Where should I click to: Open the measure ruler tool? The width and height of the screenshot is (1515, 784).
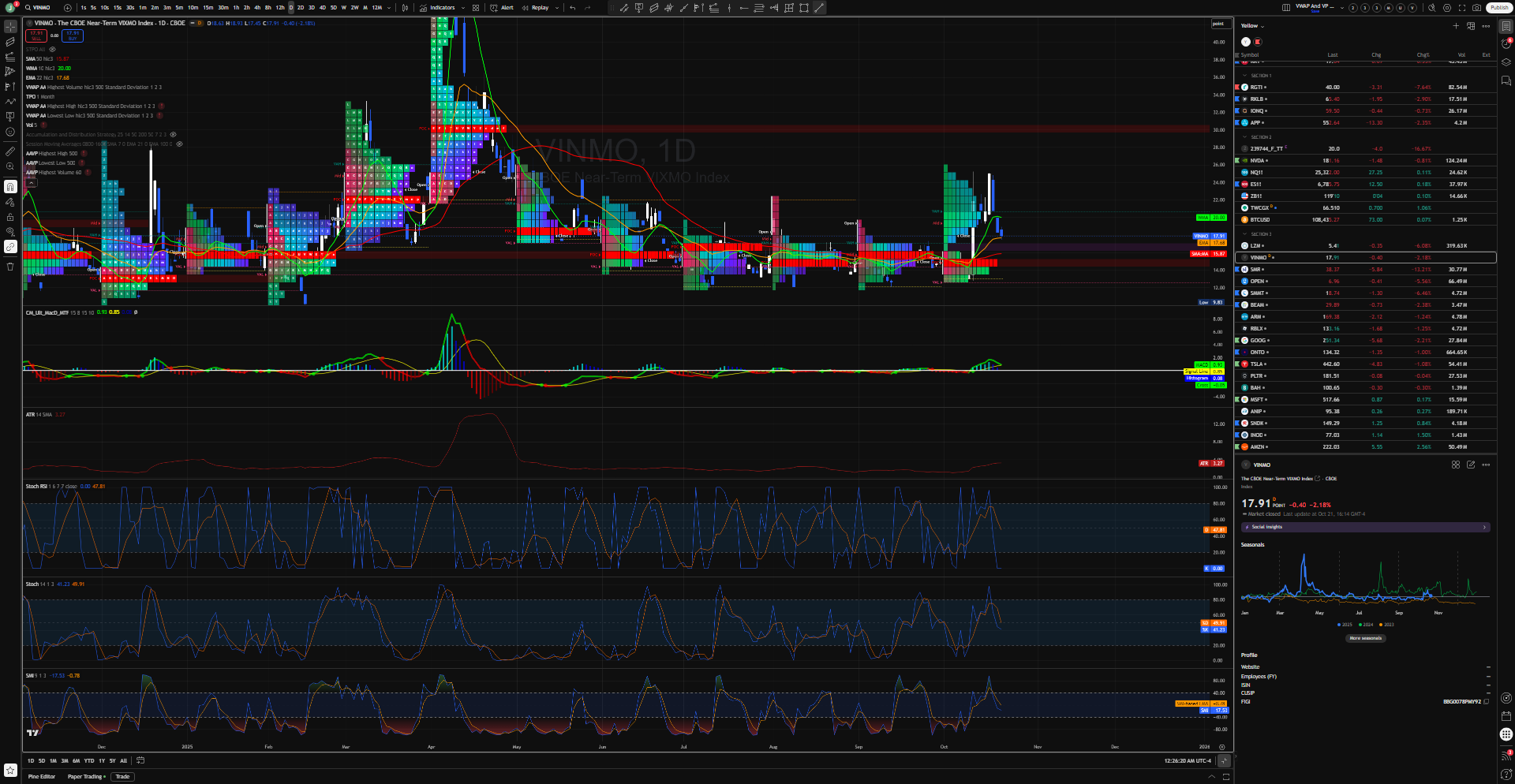tap(10, 151)
